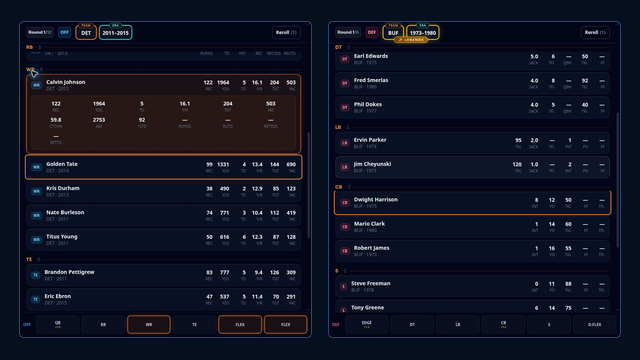The image size is (640, 360).
Task: Click WR icon beside Calvin Johnson
Action: click(36, 85)
